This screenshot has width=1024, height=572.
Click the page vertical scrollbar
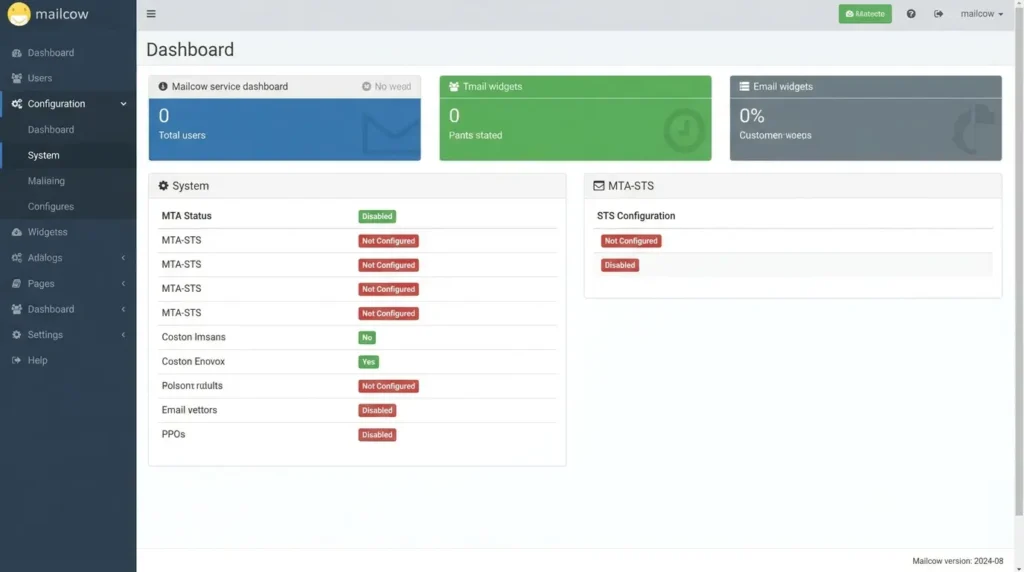(1019, 261)
